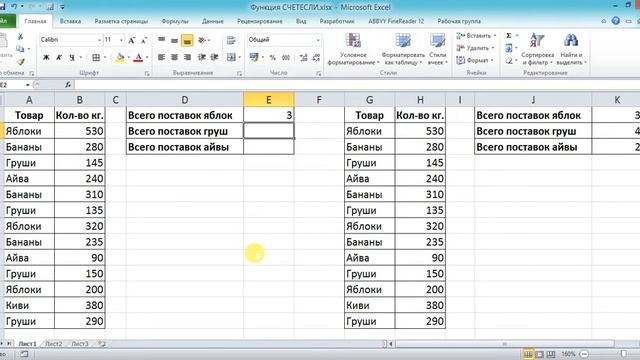Click the Format Painter brush icon

20,62
